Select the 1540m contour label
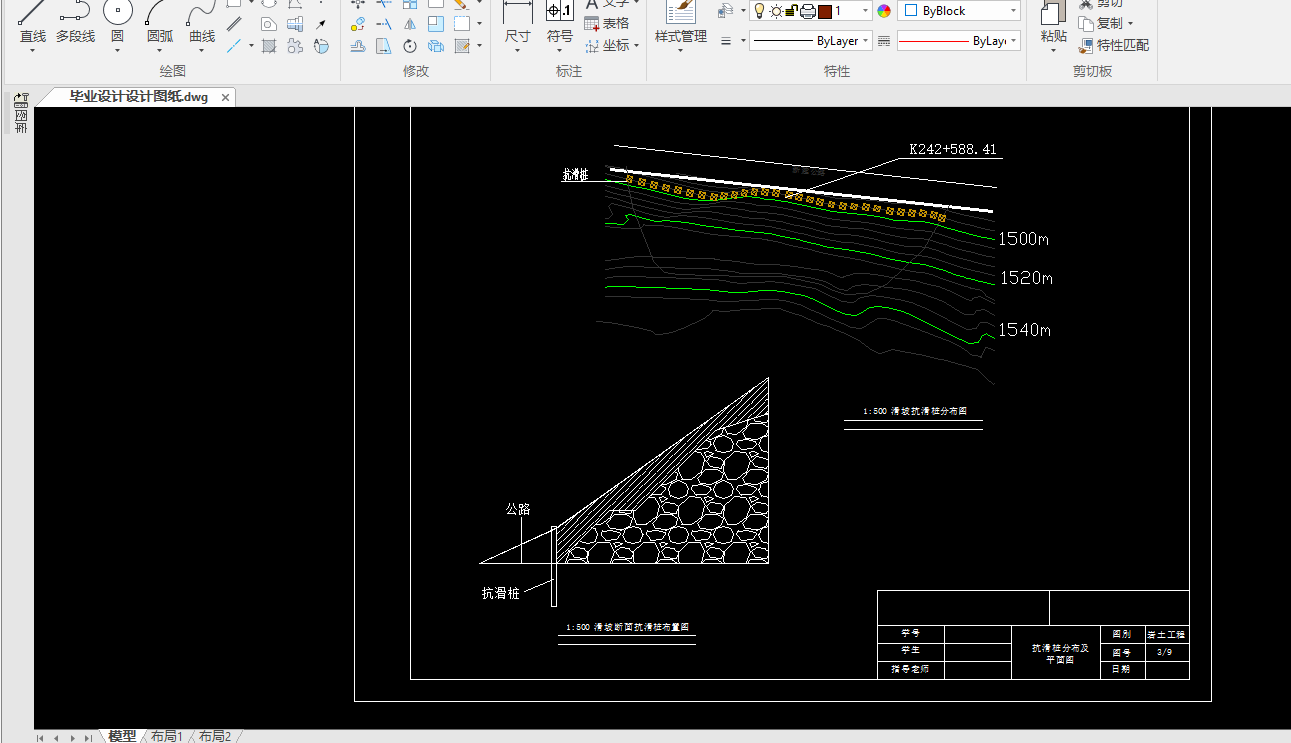The height and width of the screenshot is (743, 1291). coord(1025,329)
